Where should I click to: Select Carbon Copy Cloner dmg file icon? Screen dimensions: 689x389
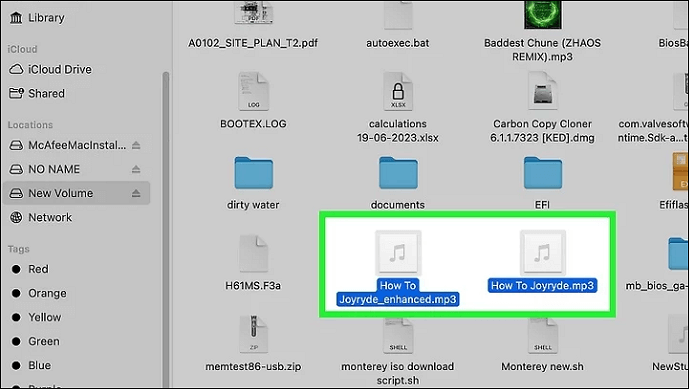[543, 91]
